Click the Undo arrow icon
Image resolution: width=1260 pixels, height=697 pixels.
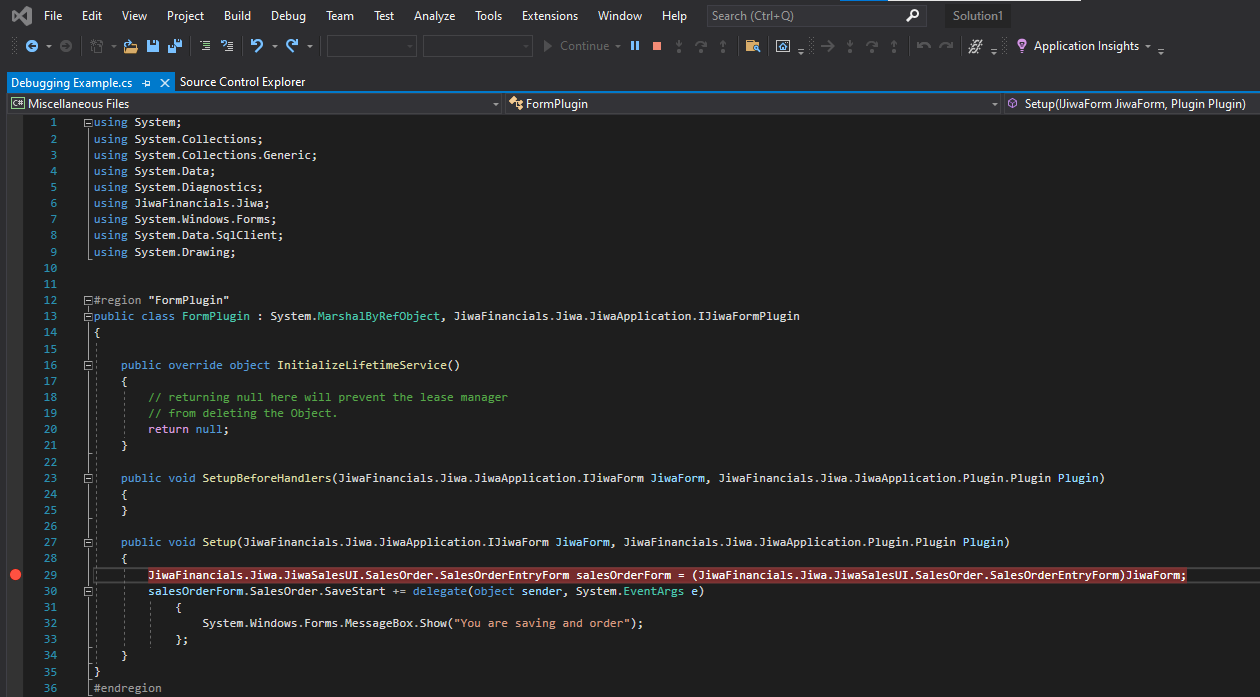tap(257, 46)
